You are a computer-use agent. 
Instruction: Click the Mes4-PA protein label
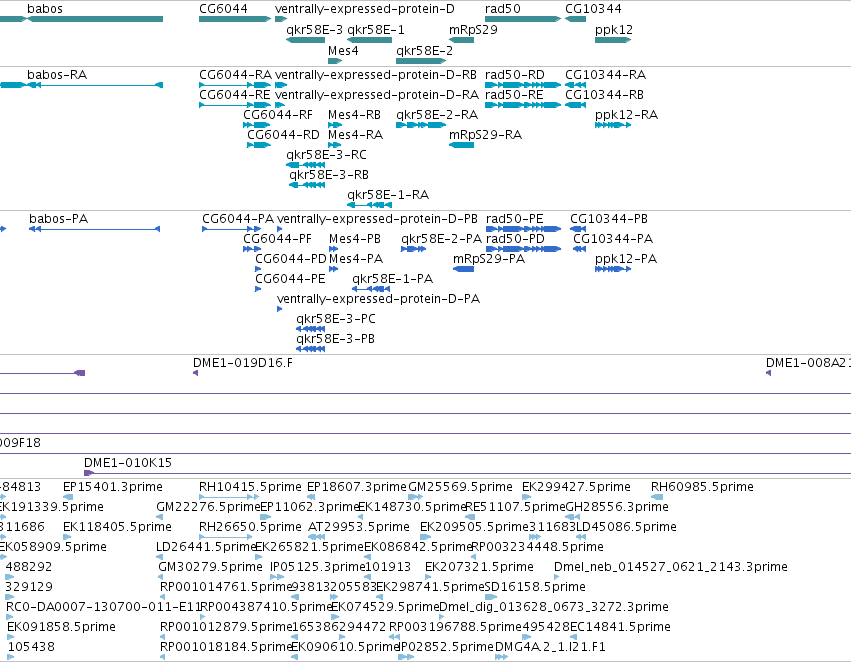356,259
